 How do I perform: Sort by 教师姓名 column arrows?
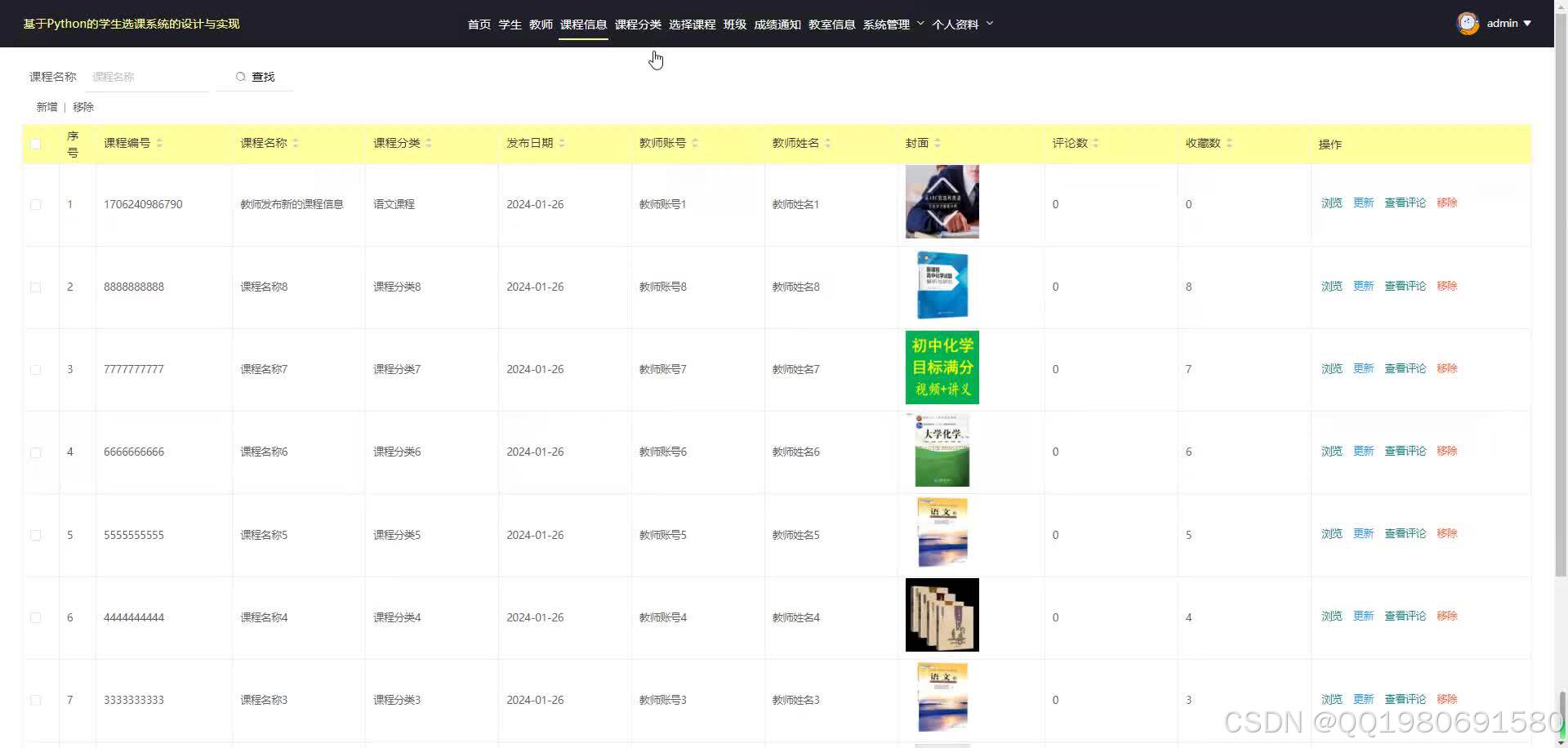pyautogui.click(x=828, y=143)
